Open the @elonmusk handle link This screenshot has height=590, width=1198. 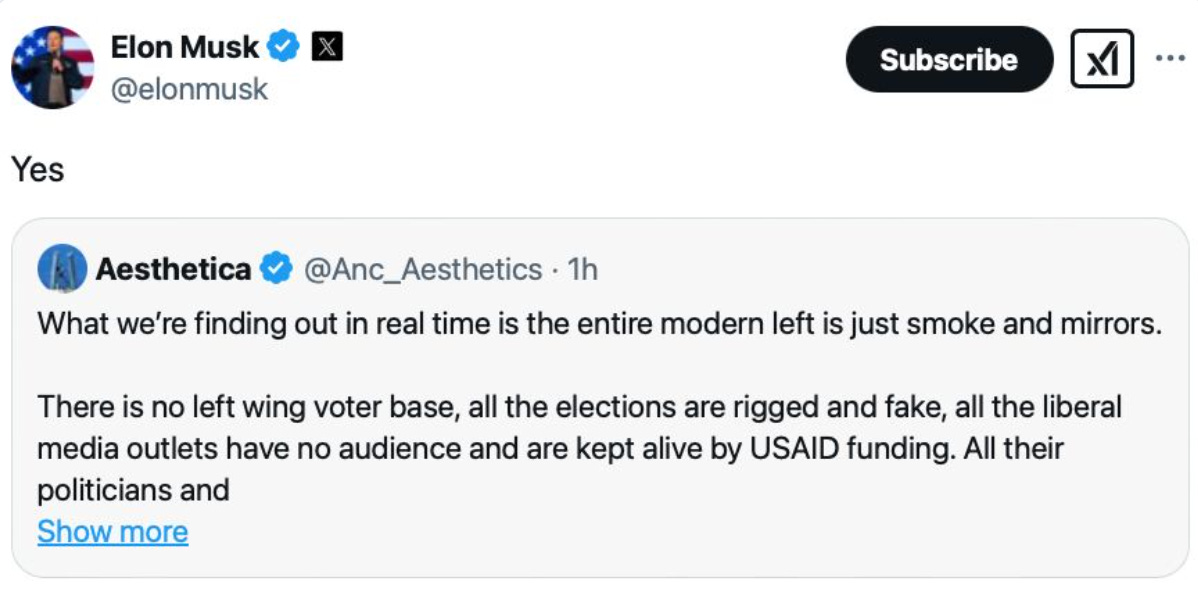[x=189, y=89]
